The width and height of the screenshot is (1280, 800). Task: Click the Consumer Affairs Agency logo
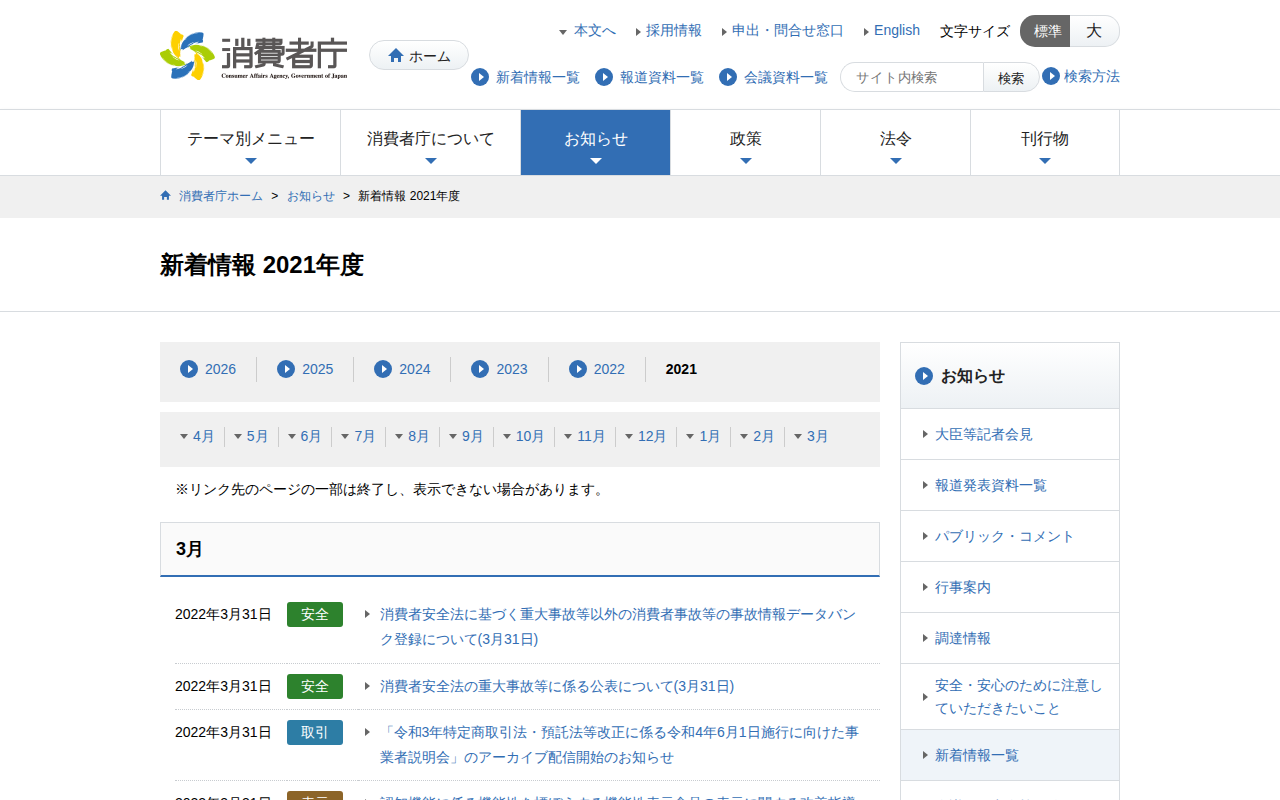click(254, 55)
